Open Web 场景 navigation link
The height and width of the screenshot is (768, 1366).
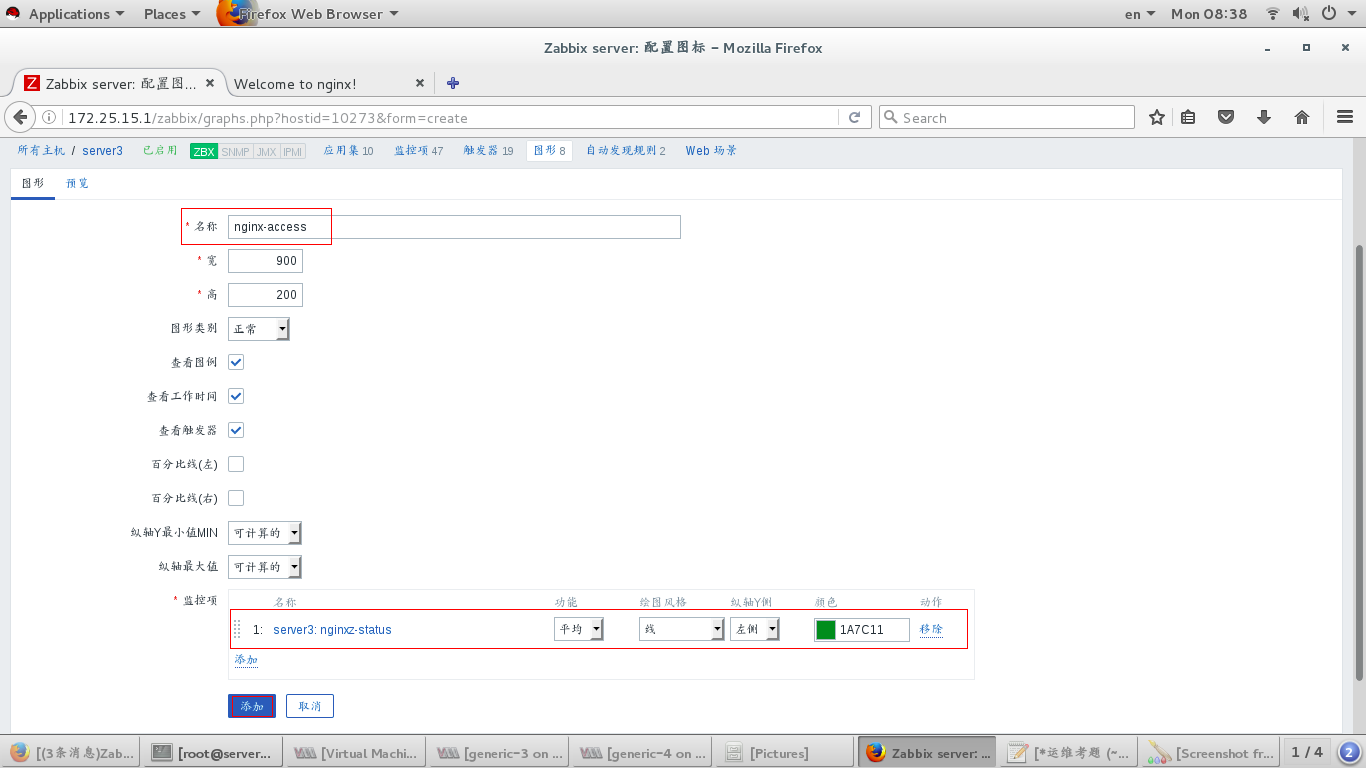(x=711, y=151)
